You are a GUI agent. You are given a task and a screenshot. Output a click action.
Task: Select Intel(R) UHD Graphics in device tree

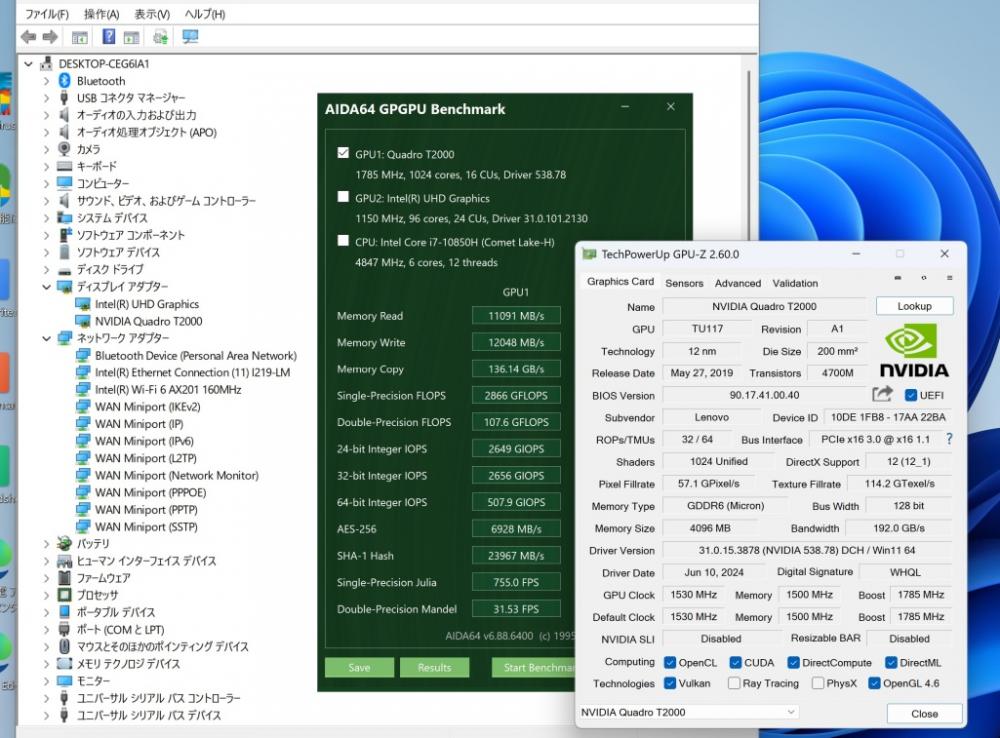coord(147,304)
